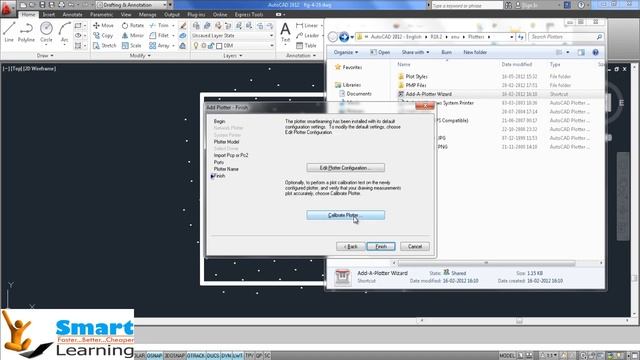Toggle 3DOSNAP in the status bar
This screenshot has height=360, width=640.
[x=174, y=356]
